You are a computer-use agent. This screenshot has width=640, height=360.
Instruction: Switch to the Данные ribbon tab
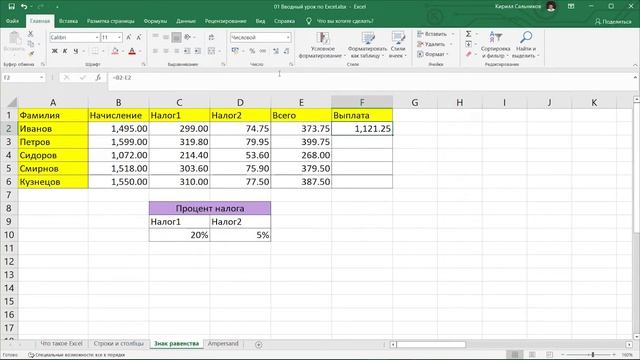[x=186, y=21]
